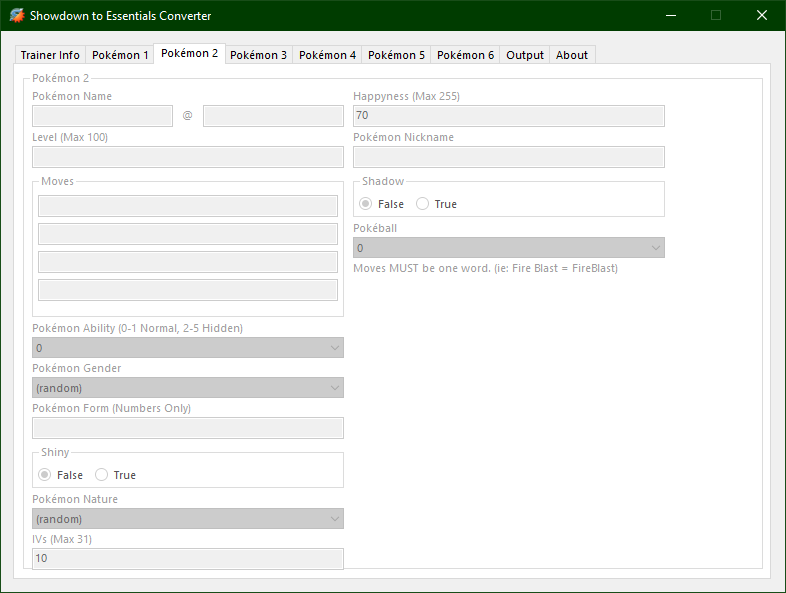Screen dimensions: 786x593
Task: Set Shiny to False
Action: point(45,475)
